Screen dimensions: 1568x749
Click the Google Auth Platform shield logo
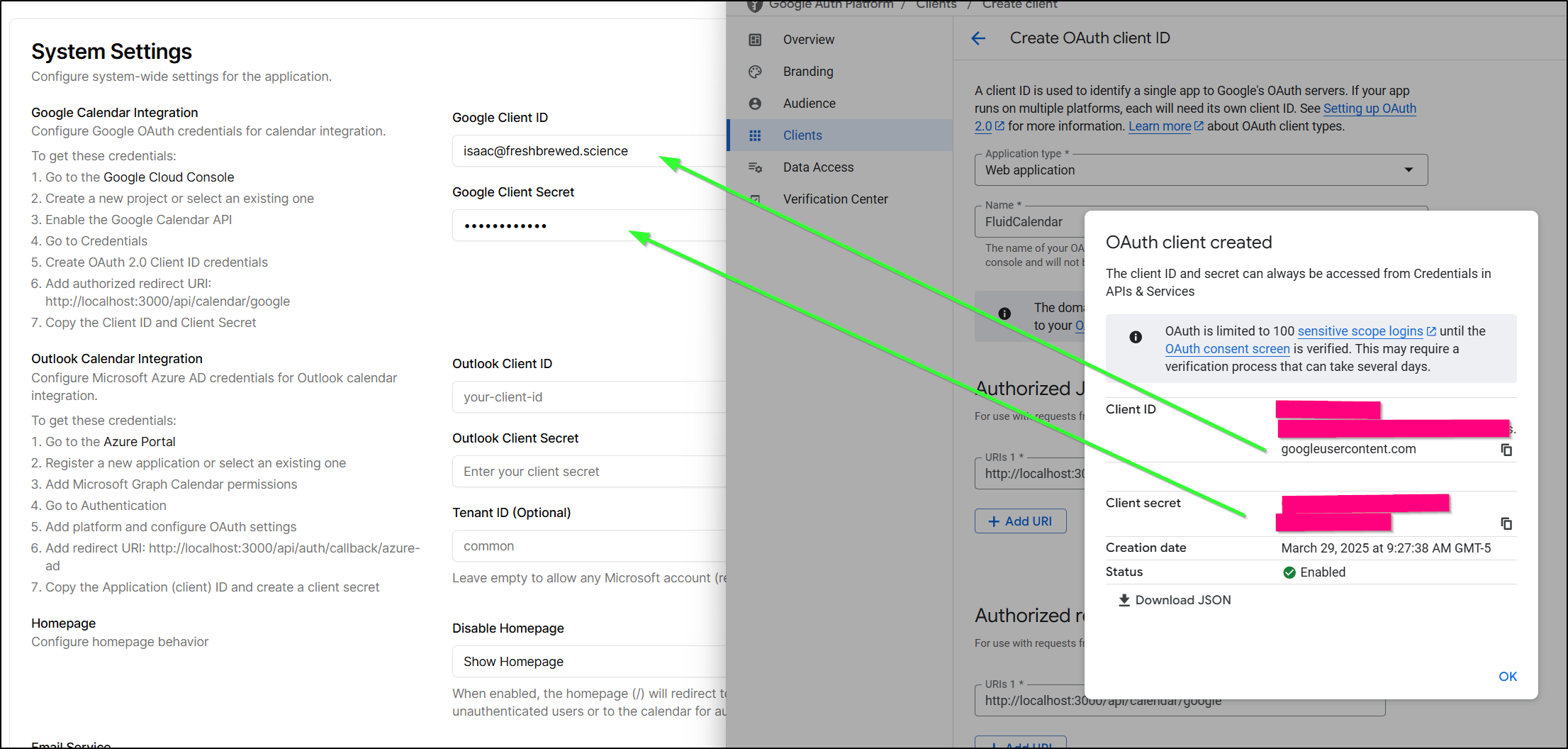coord(755,5)
